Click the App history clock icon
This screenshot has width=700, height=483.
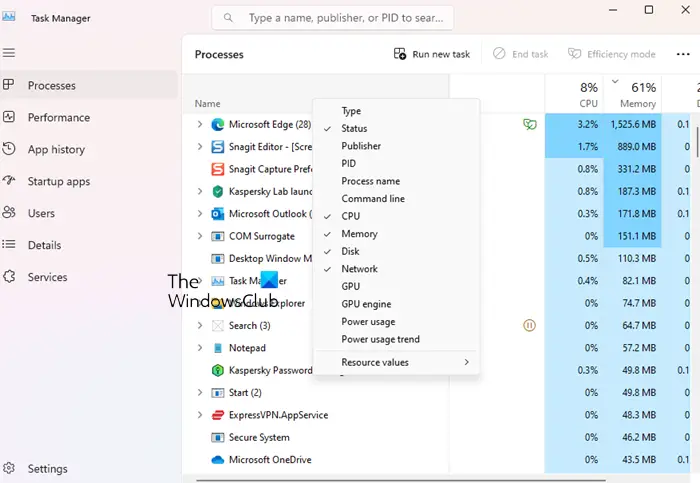click(9, 149)
